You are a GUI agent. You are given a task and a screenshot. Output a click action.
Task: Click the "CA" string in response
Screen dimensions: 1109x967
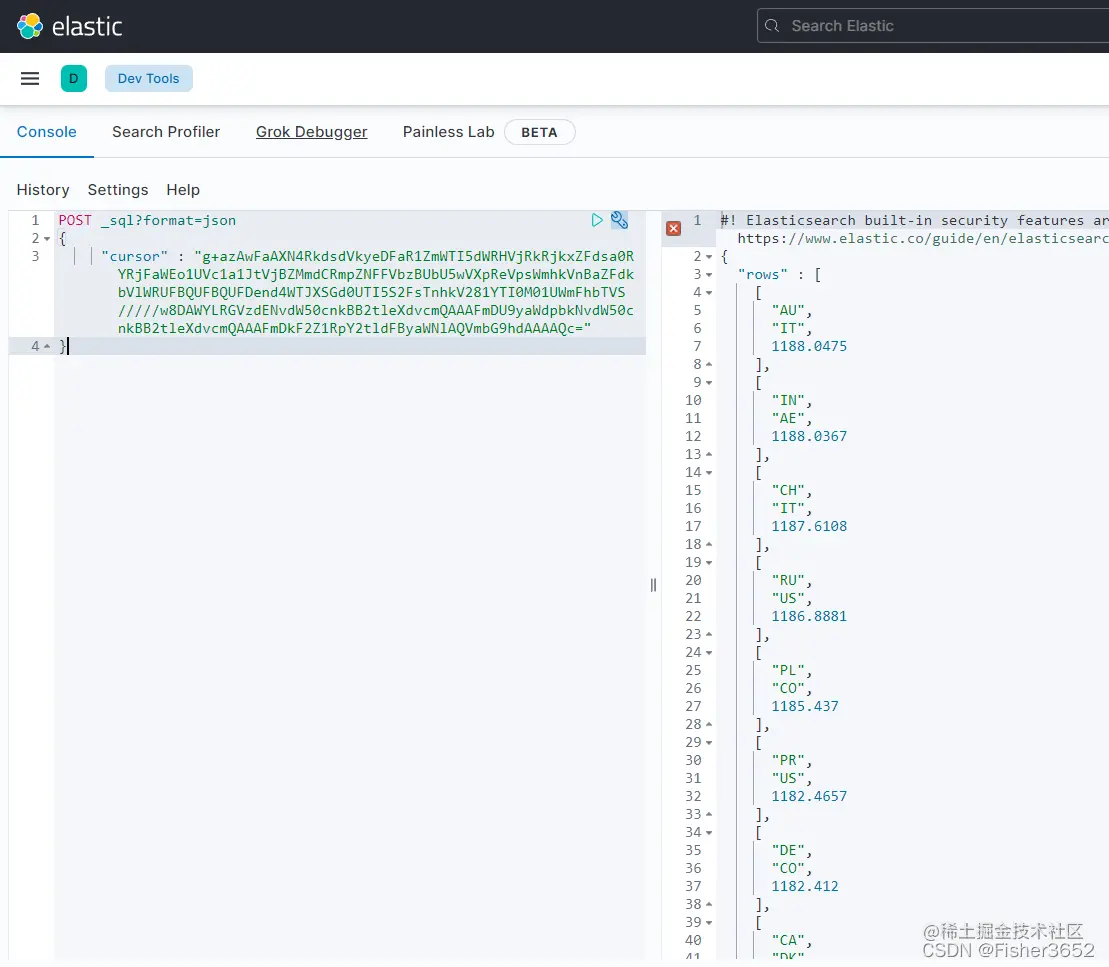788,940
